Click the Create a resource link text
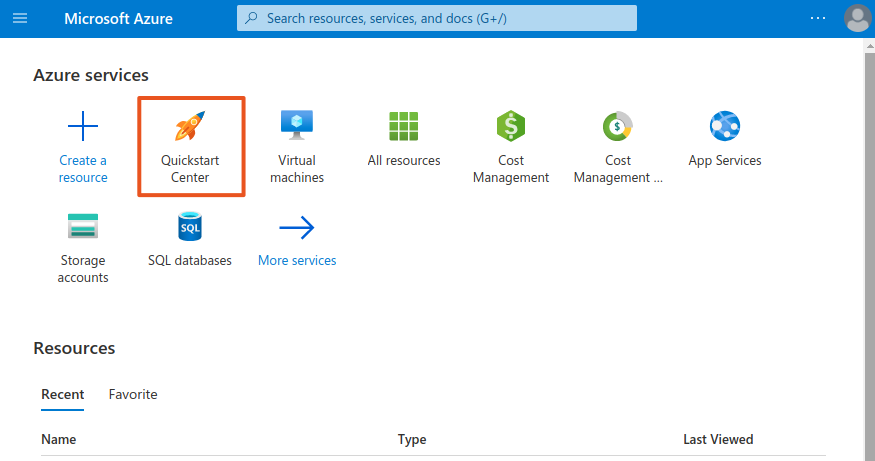Image resolution: width=875 pixels, height=461 pixels. tap(83, 169)
